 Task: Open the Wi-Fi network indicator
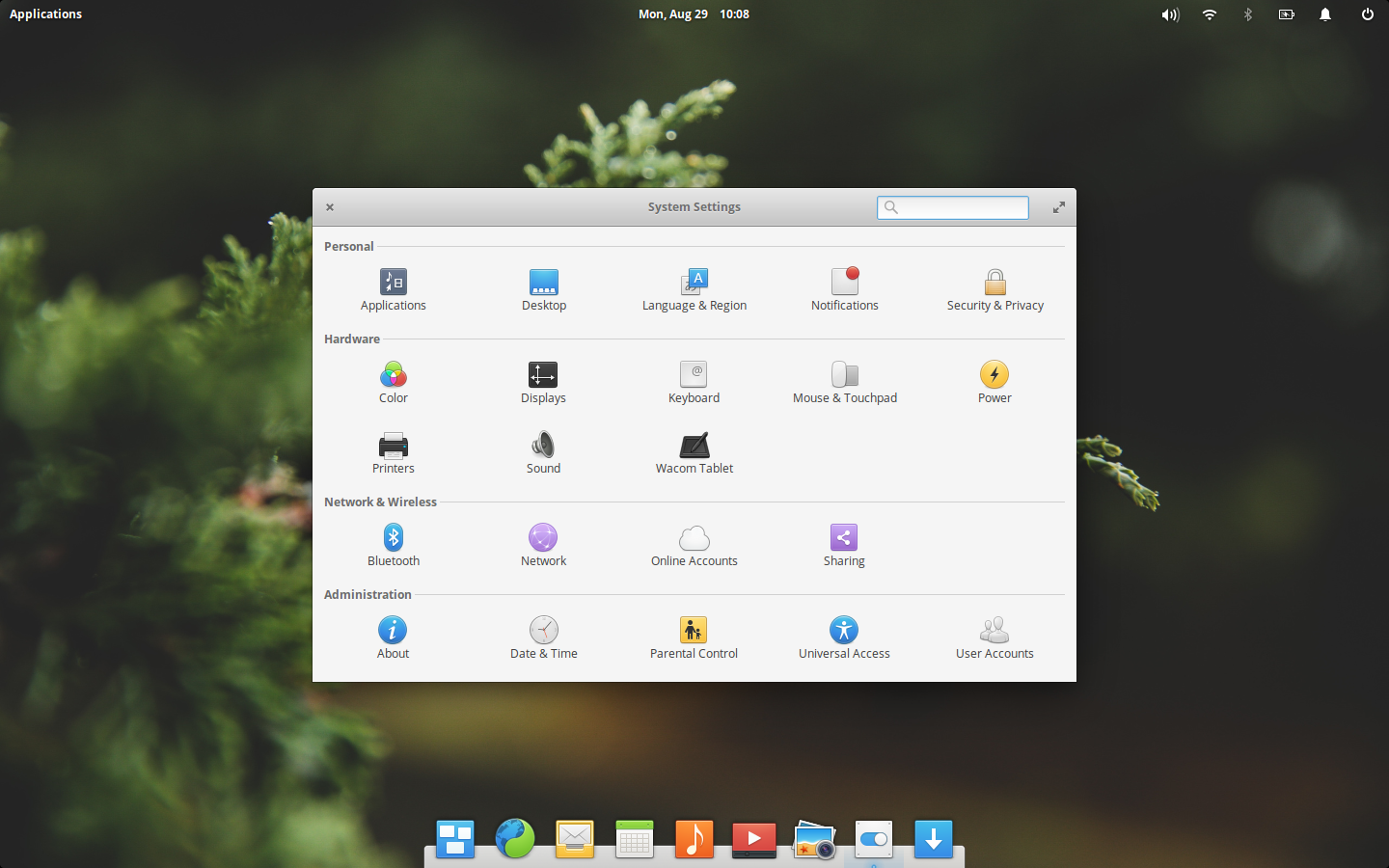click(1209, 14)
